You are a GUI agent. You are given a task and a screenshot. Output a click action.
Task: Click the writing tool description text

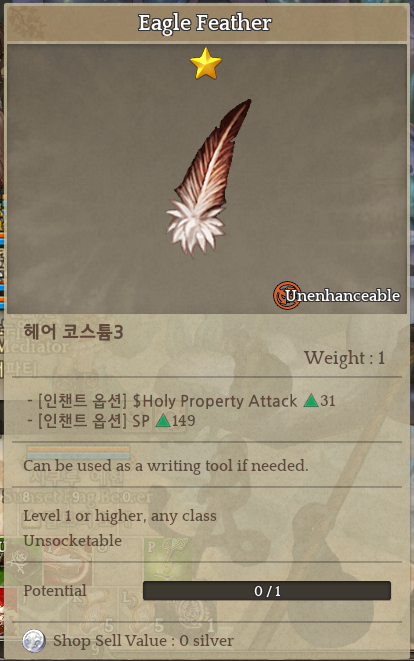click(x=166, y=465)
